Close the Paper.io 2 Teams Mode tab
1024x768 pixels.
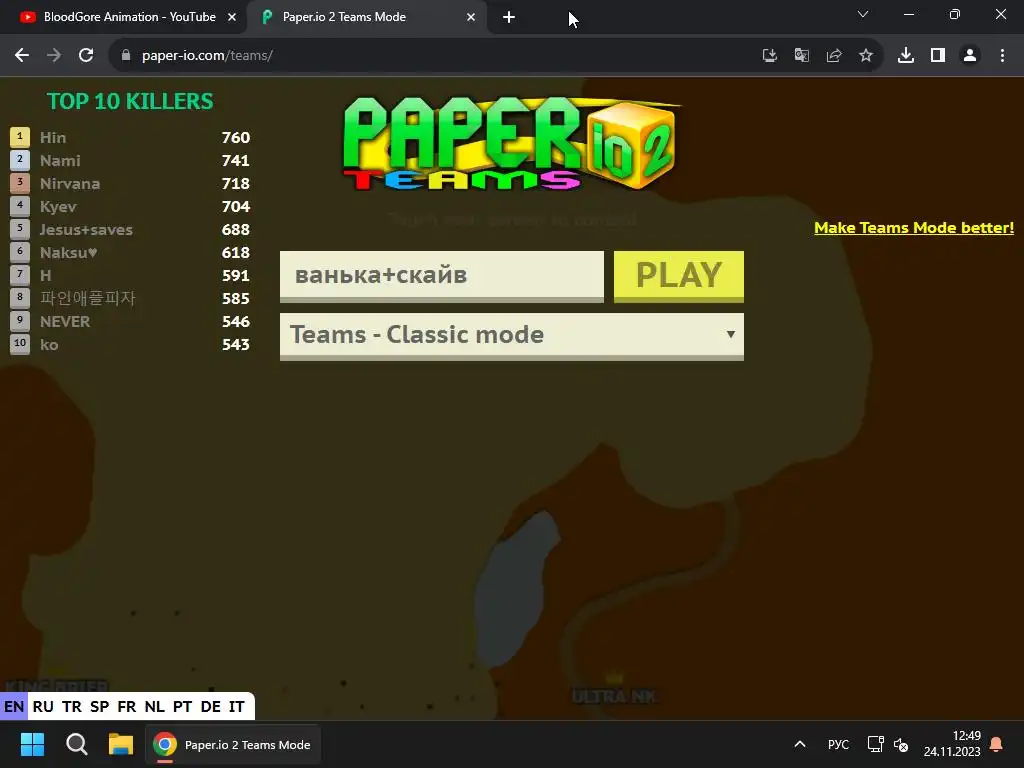click(x=471, y=18)
